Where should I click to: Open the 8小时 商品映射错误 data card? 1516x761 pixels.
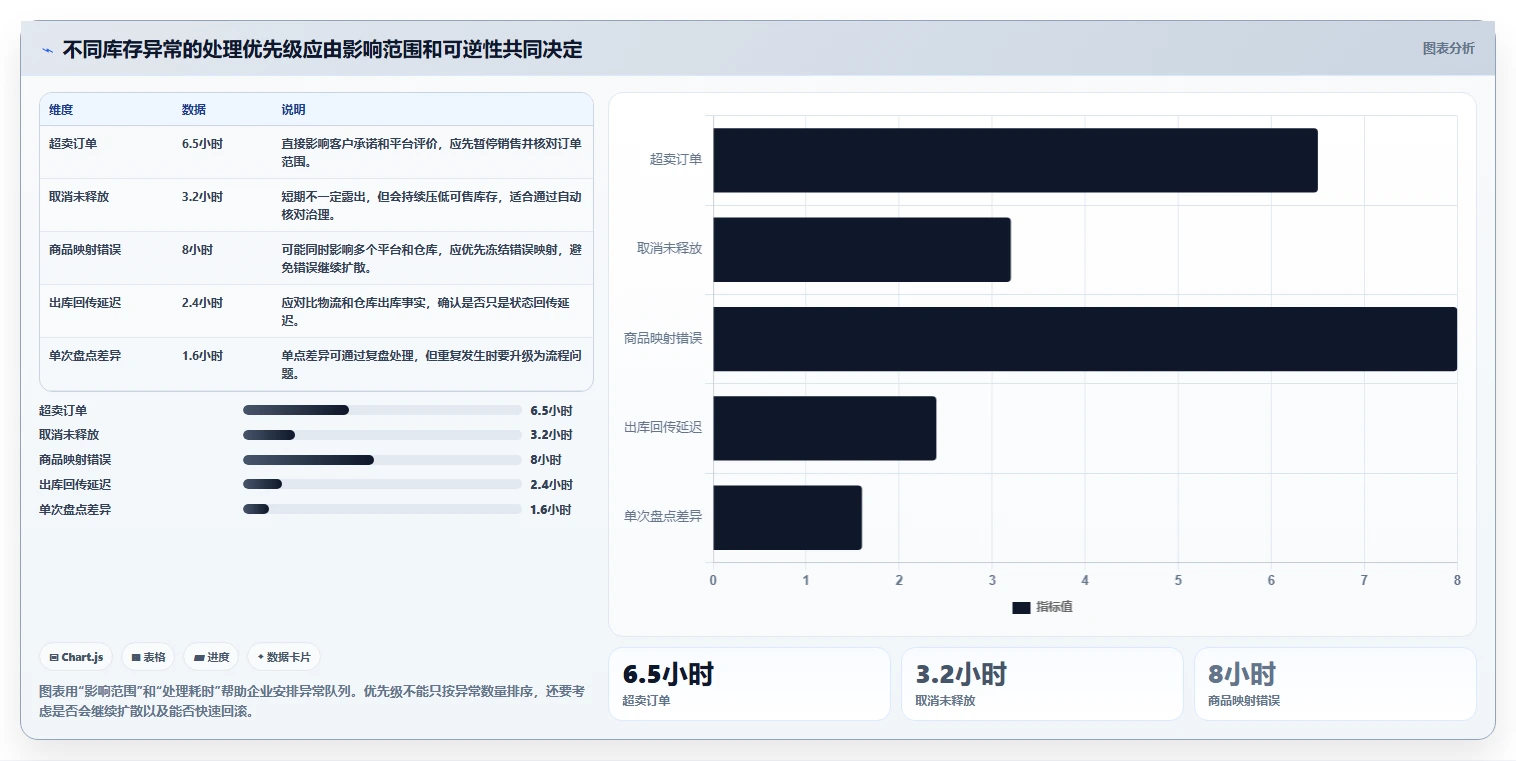[1335, 684]
